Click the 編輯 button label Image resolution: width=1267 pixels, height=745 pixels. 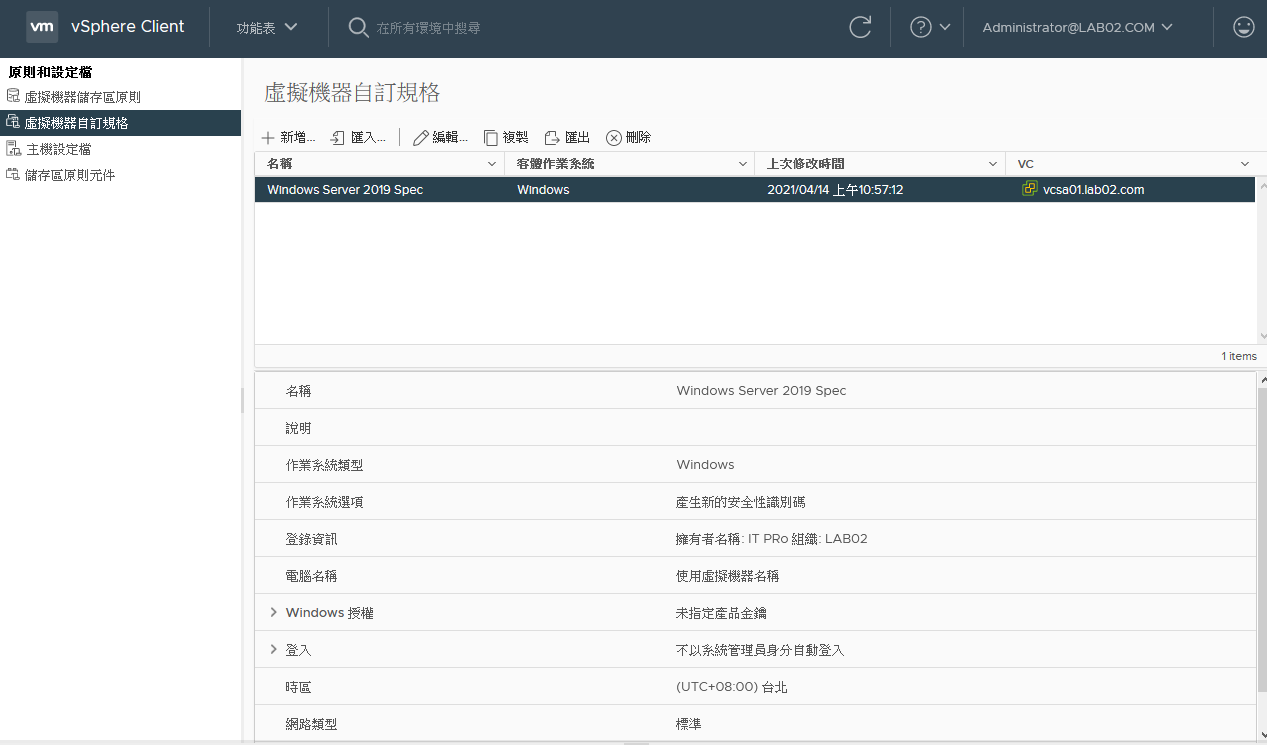450,138
